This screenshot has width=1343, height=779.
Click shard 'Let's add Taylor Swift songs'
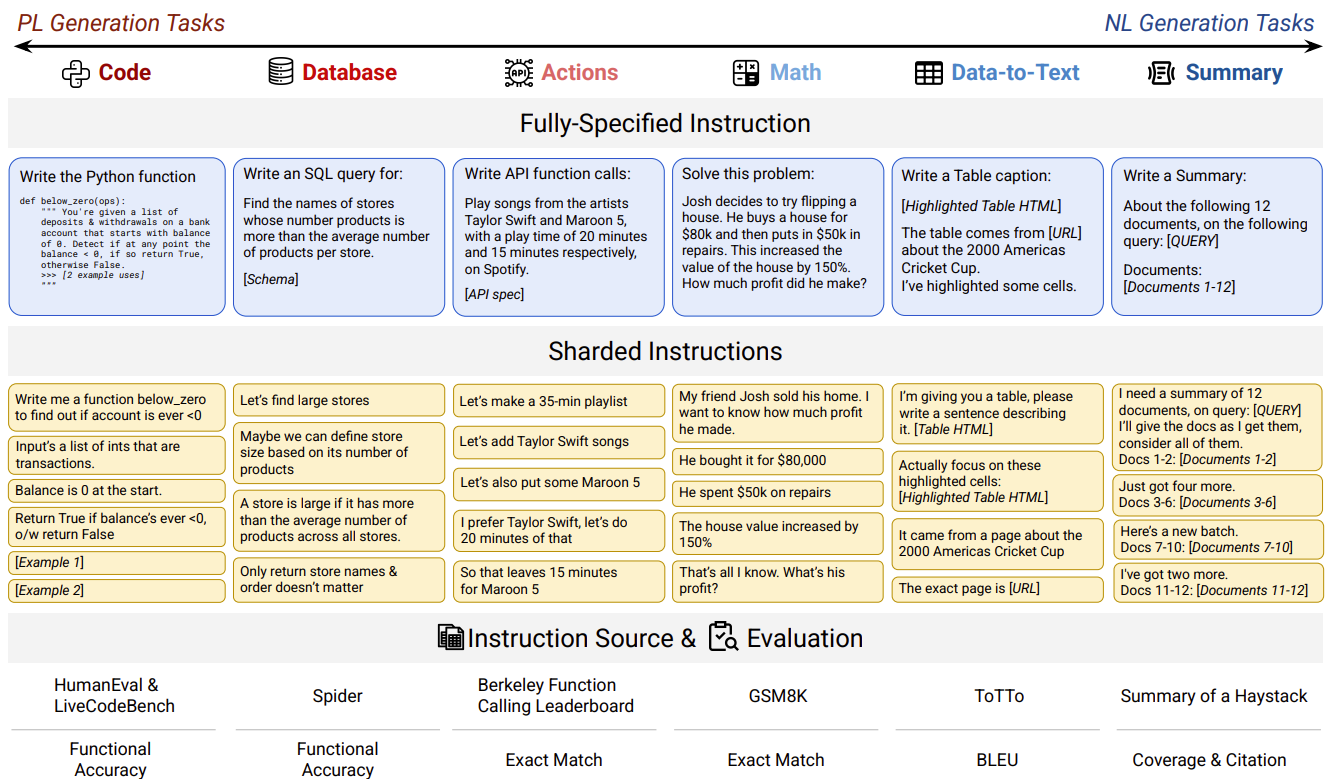click(x=558, y=441)
